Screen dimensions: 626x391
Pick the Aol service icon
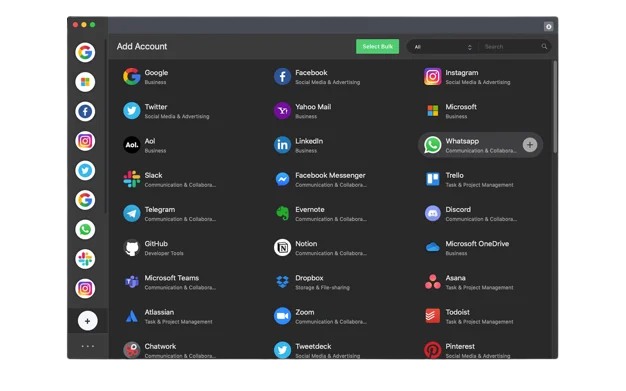132,145
